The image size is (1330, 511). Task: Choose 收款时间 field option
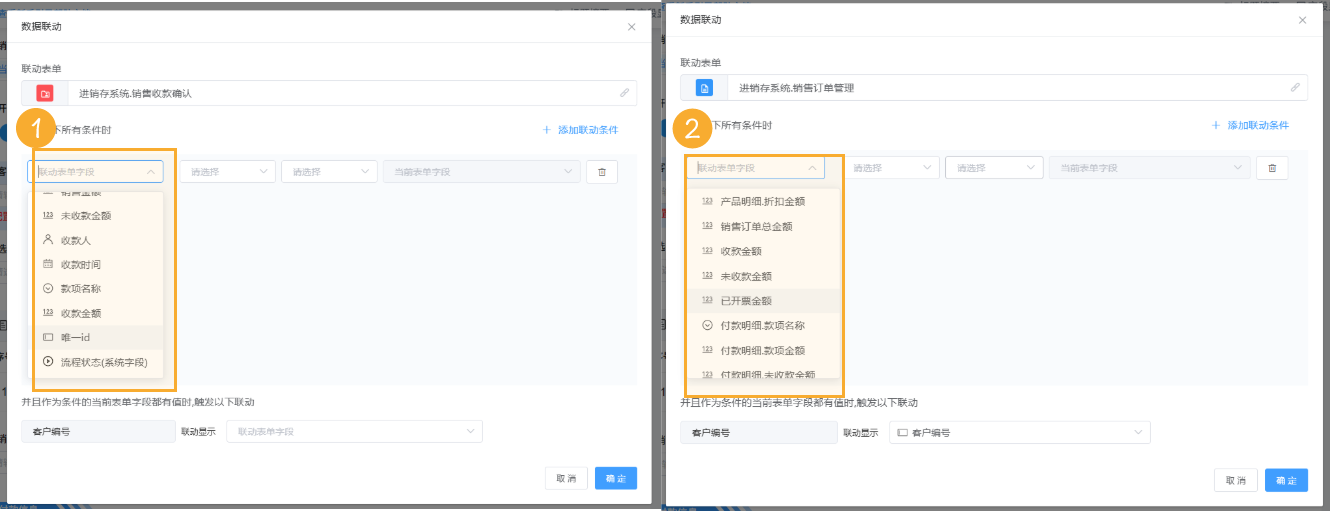98,264
